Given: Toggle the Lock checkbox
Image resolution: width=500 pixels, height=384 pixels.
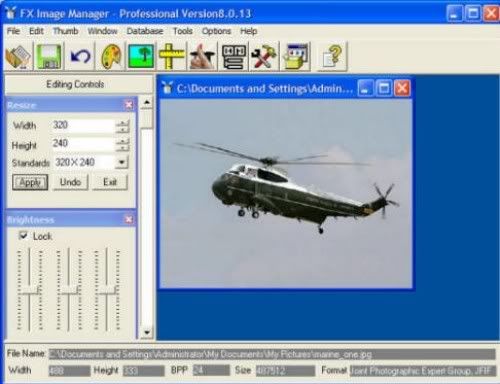Looking at the screenshot, I should pos(23,236).
